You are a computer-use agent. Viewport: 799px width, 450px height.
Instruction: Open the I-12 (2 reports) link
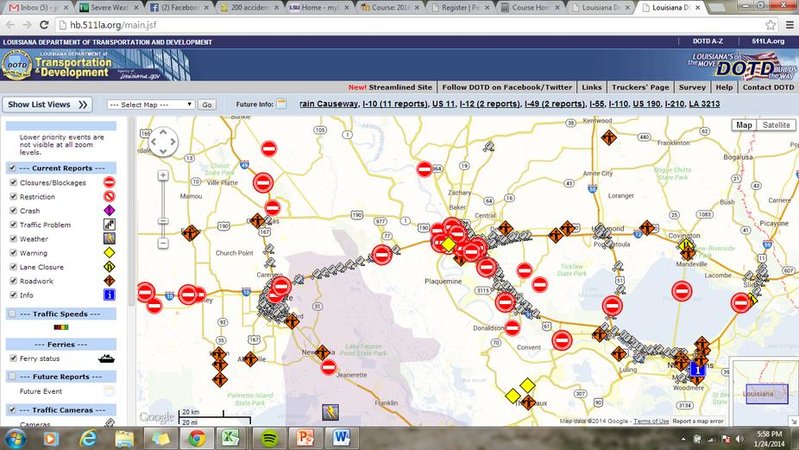click(490, 104)
